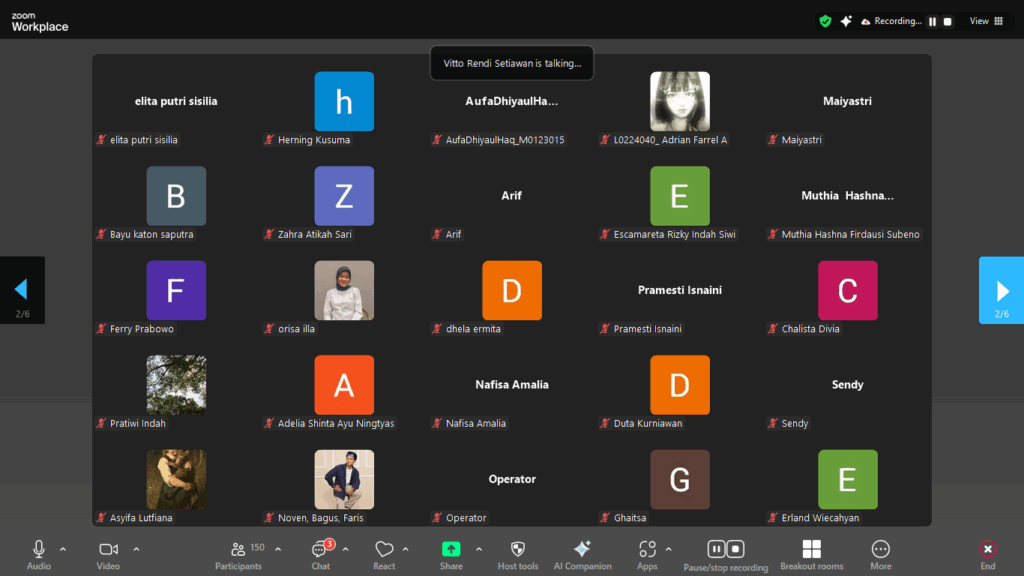
Task: Select Chalista Divia's C avatar
Action: (x=848, y=290)
